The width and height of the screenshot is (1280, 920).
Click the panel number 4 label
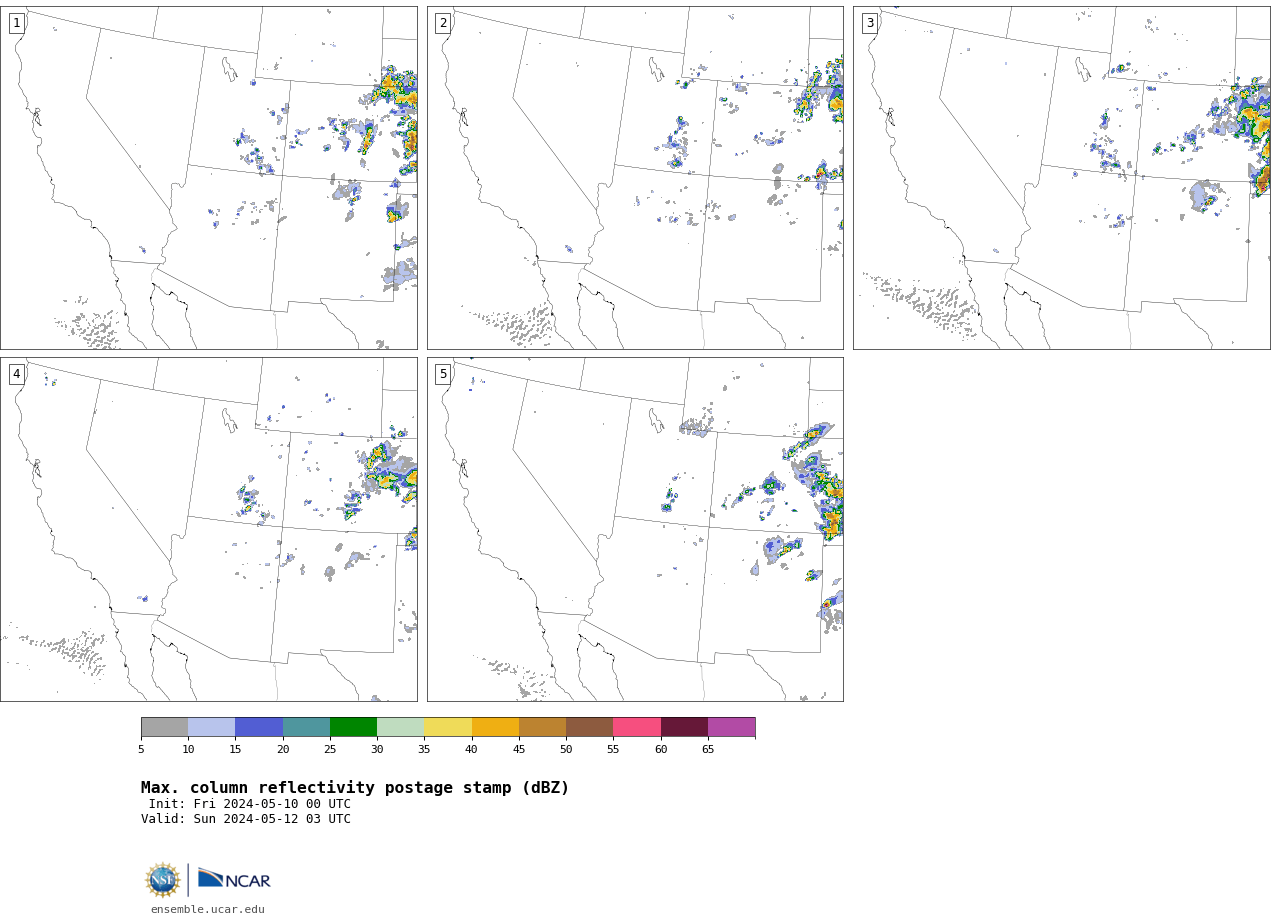17,374
